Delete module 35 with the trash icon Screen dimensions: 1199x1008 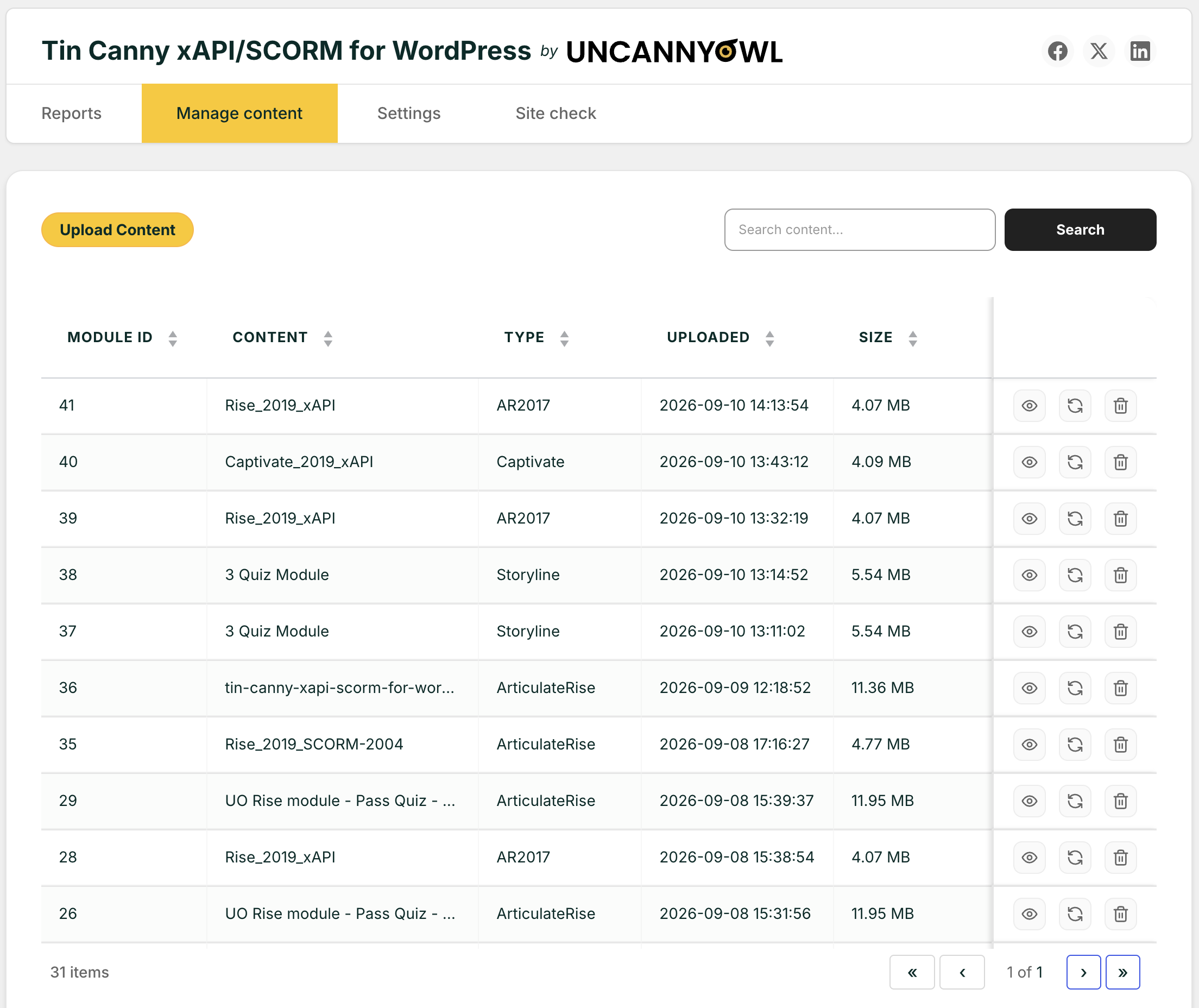(x=1121, y=745)
